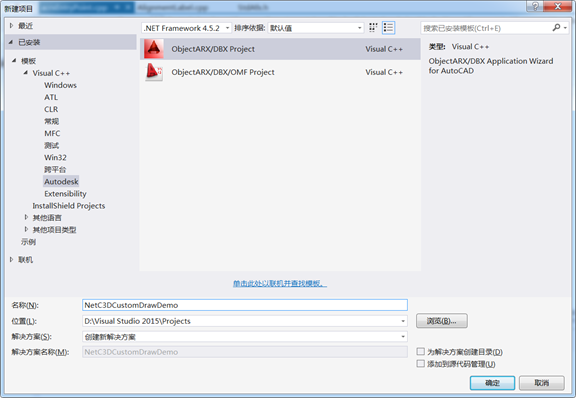Select the 常规 template category
Screen dimensions: 576x398
[x=51, y=121]
